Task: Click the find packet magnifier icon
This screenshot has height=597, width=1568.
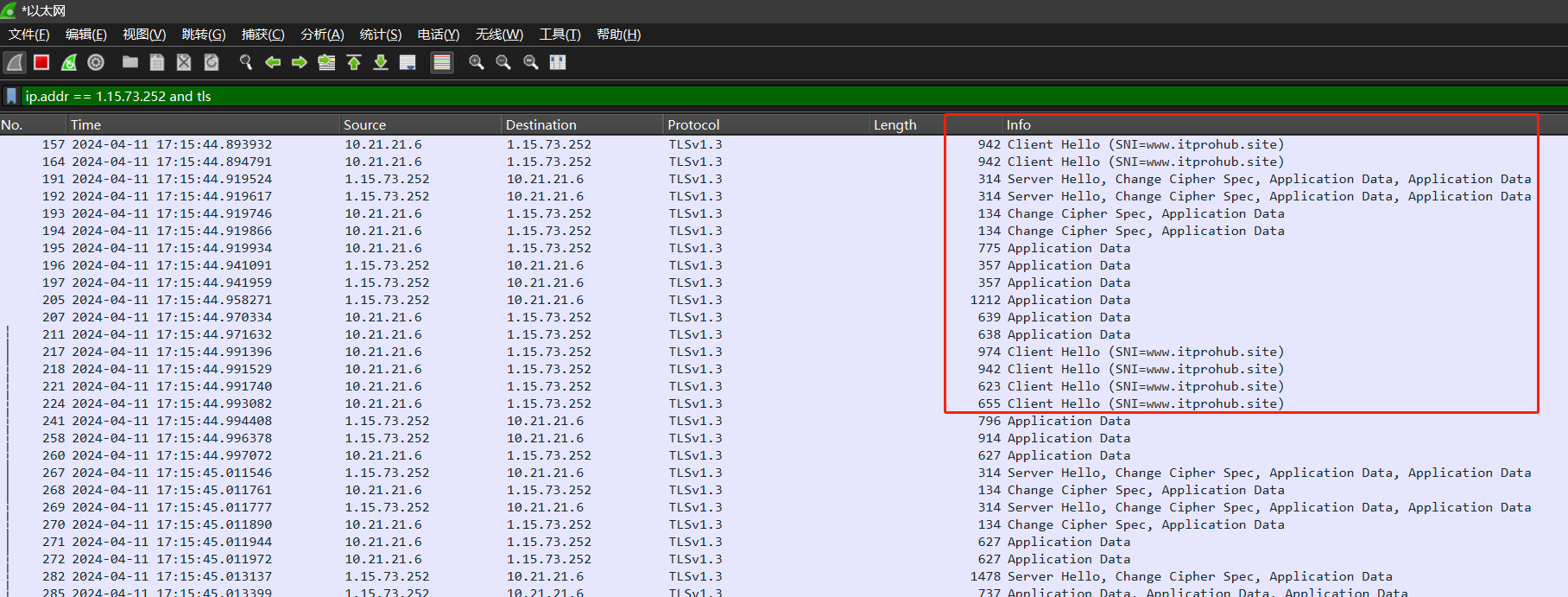Action: pyautogui.click(x=246, y=62)
